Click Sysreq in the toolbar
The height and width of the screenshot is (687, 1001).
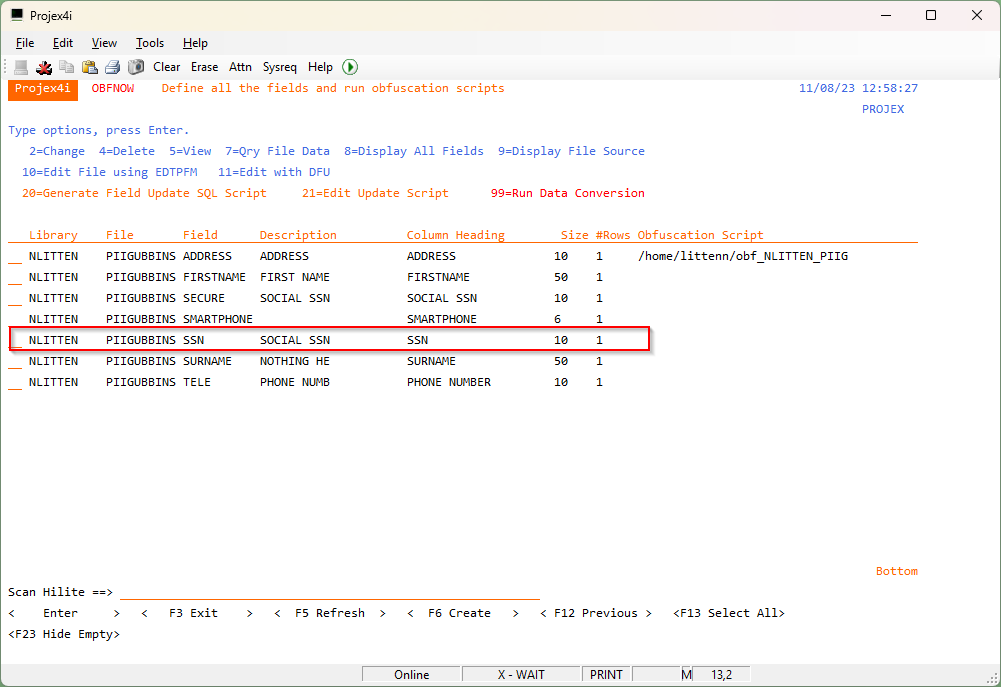[x=280, y=67]
